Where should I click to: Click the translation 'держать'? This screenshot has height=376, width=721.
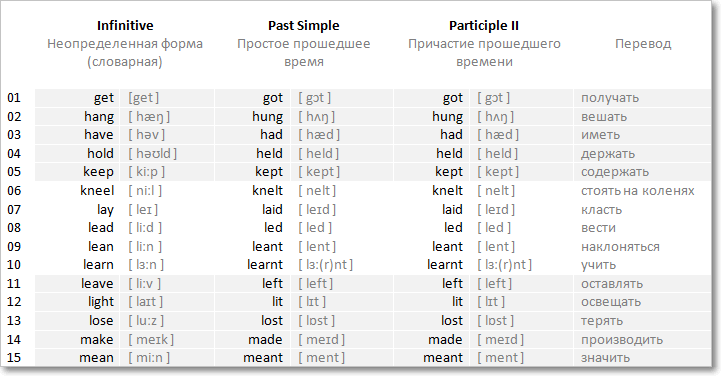(608, 154)
